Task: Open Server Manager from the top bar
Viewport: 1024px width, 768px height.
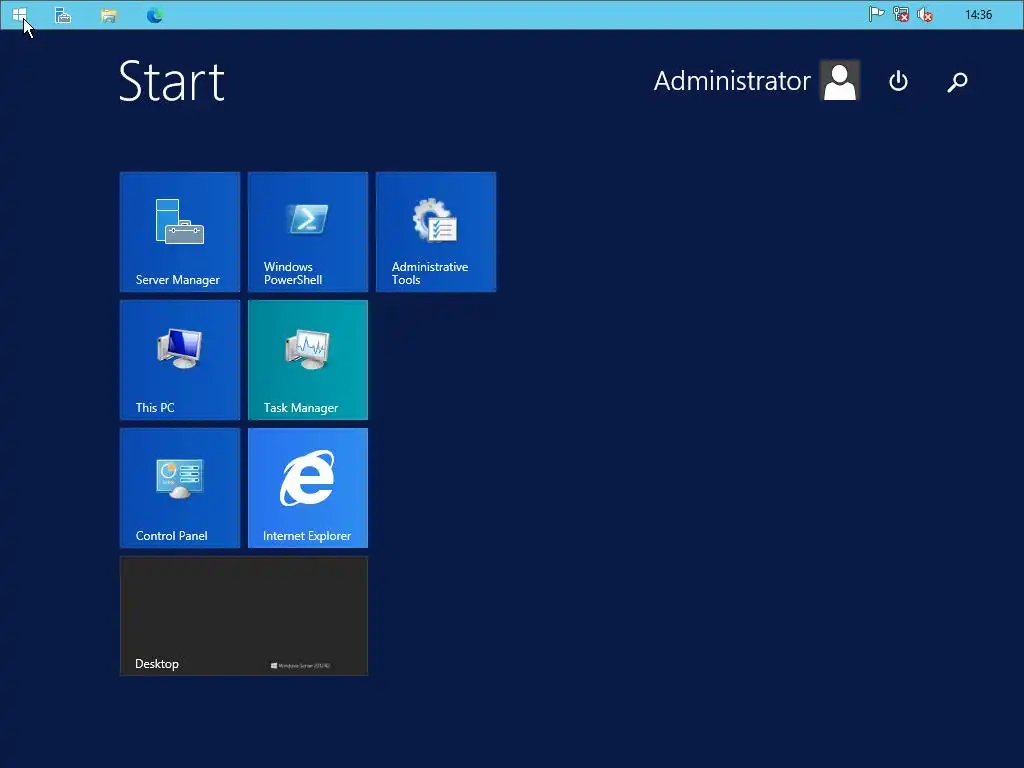Action: [63, 14]
